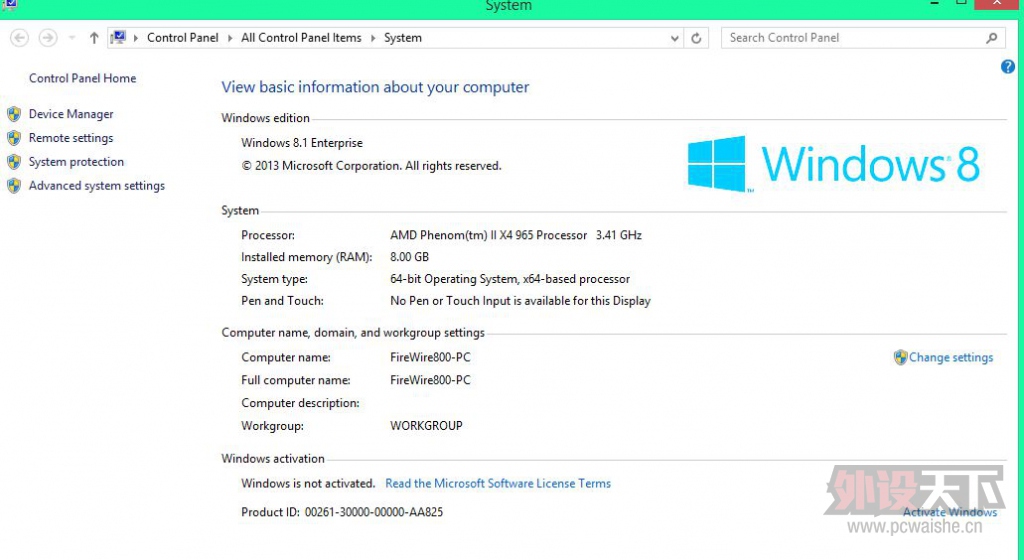This screenshot has height=560, width=1024.
Task: Click the Activate Windows link
Action: (949, 512)
